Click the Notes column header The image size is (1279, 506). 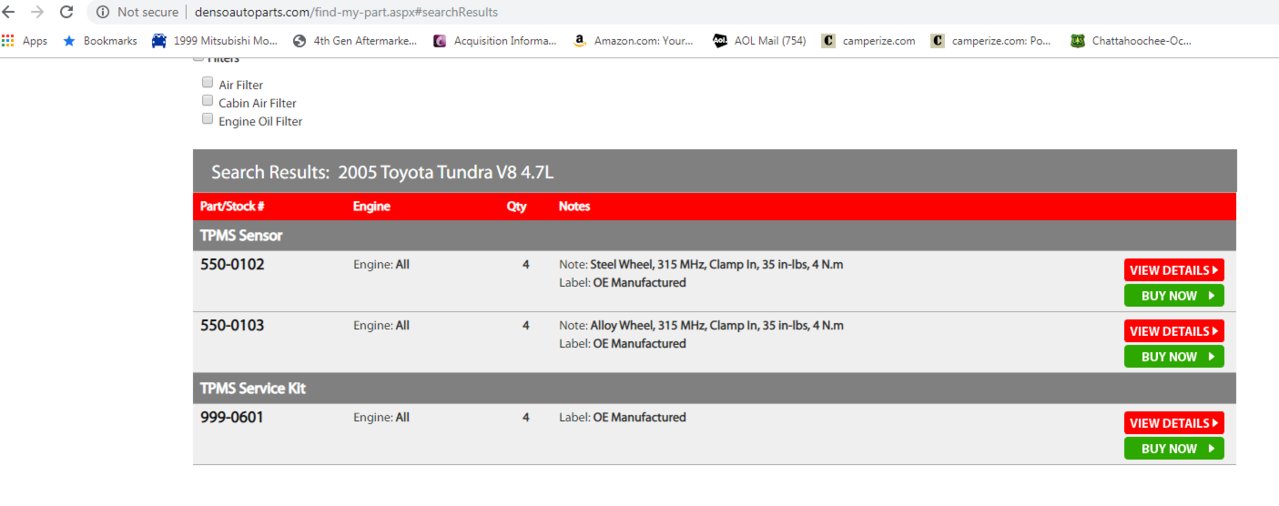click(574, 206)
